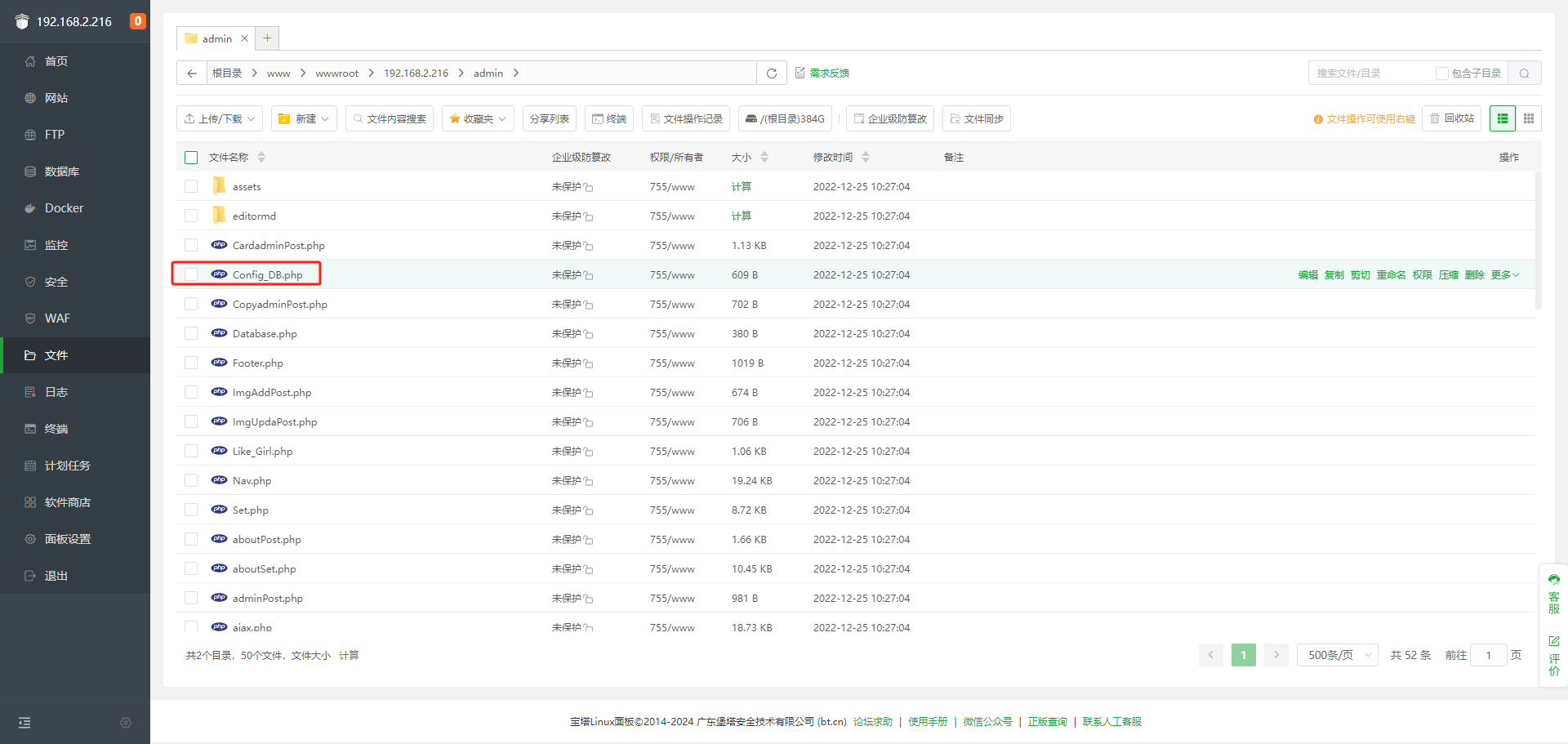
Task: Click 编辑 edit for Config_DB.php
Action: point(1308,274)
